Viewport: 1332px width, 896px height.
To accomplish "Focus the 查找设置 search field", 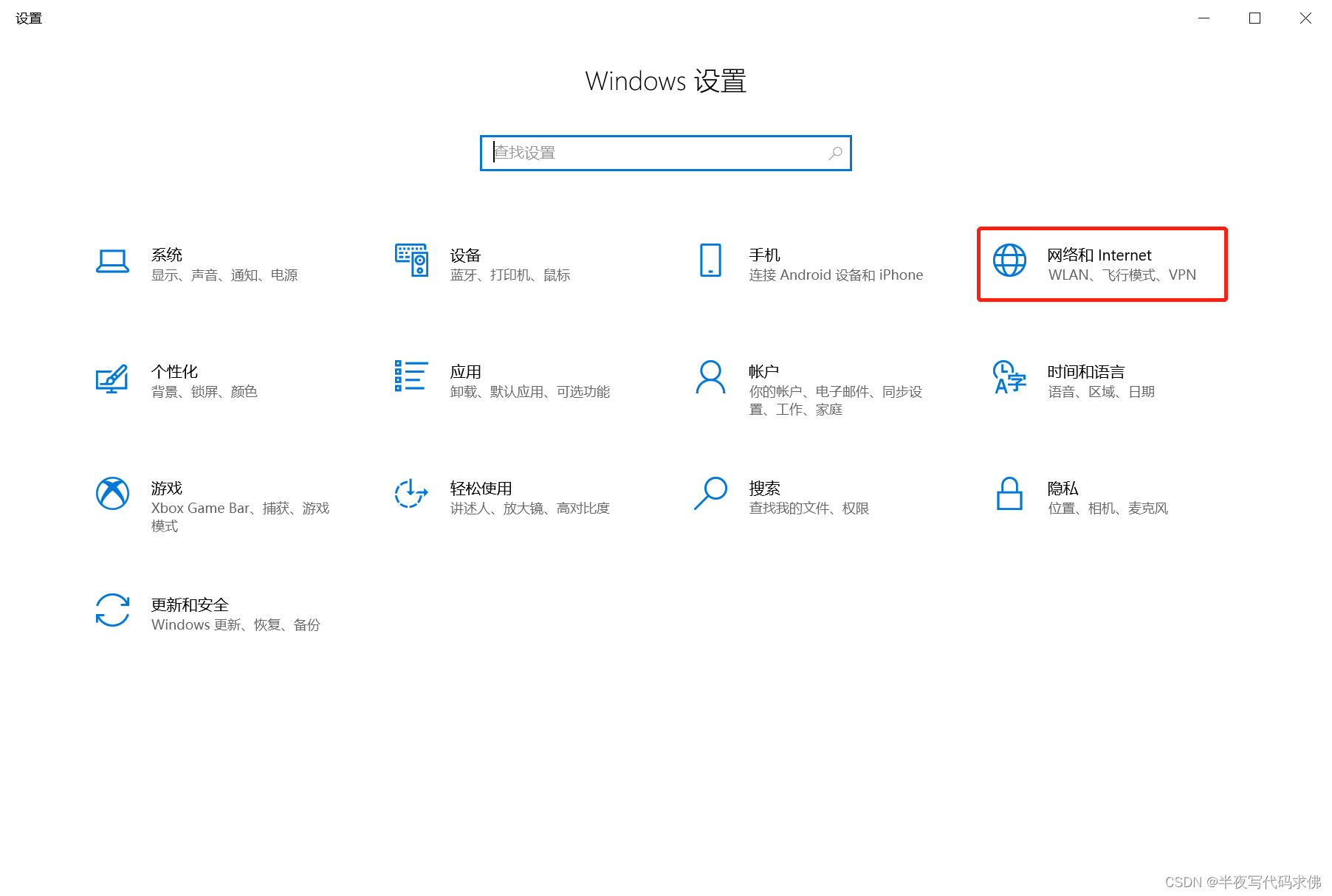I will [x=665, y=153].
